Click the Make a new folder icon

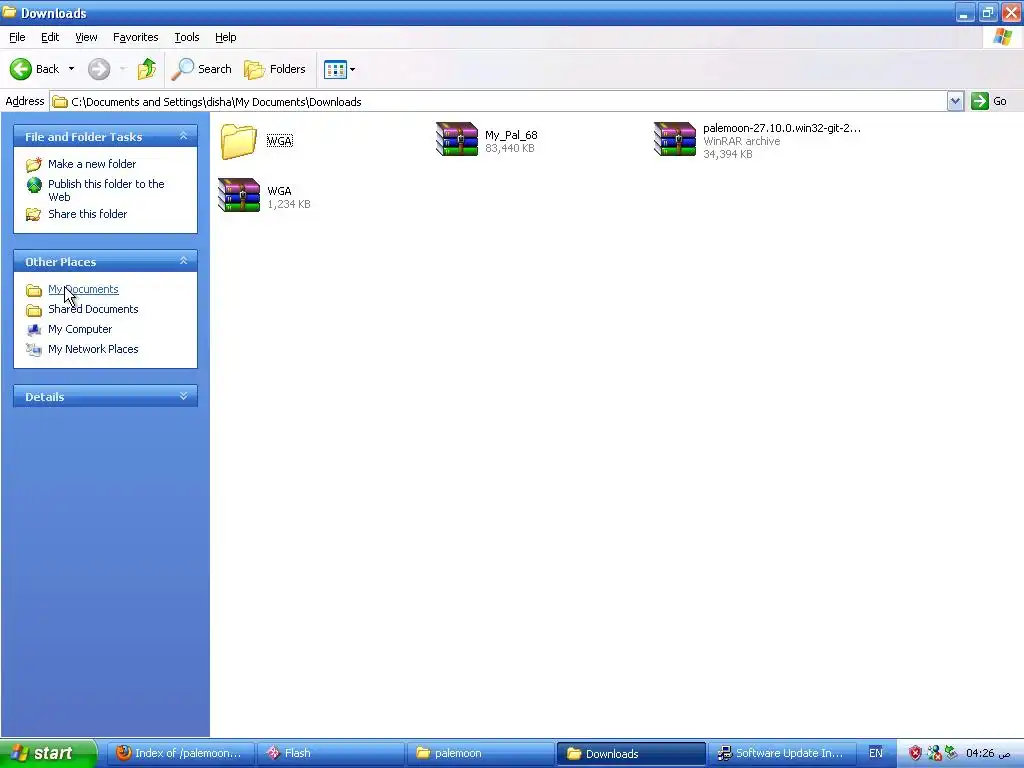(x=33, y=164)
